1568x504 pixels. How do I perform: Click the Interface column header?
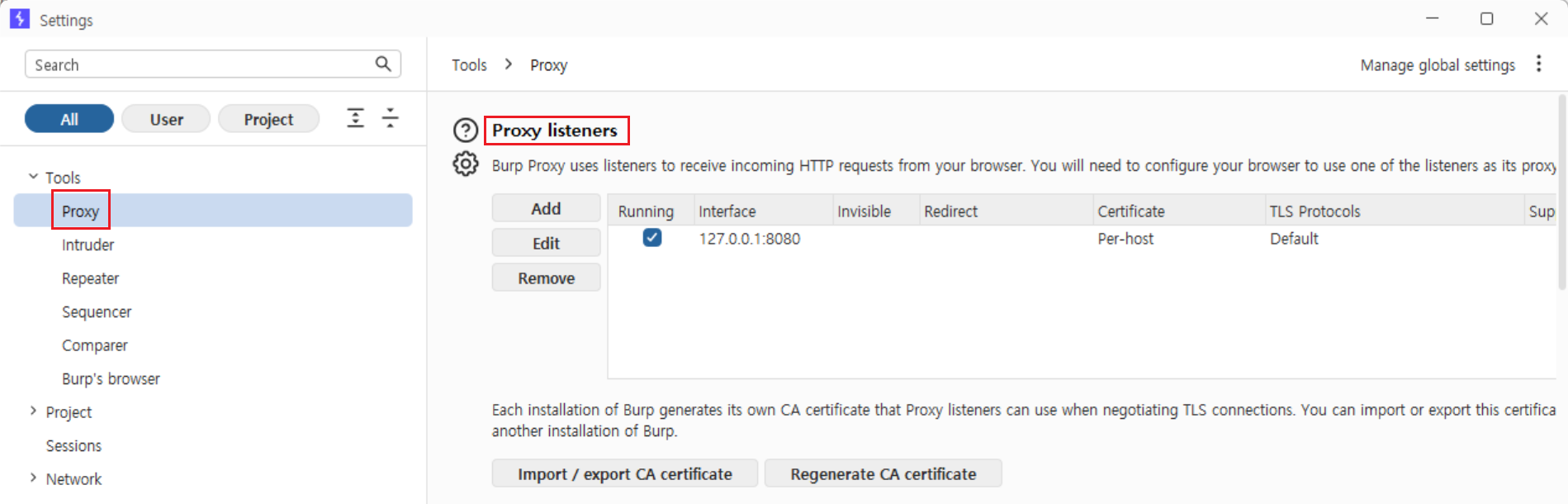pos(763,211)
